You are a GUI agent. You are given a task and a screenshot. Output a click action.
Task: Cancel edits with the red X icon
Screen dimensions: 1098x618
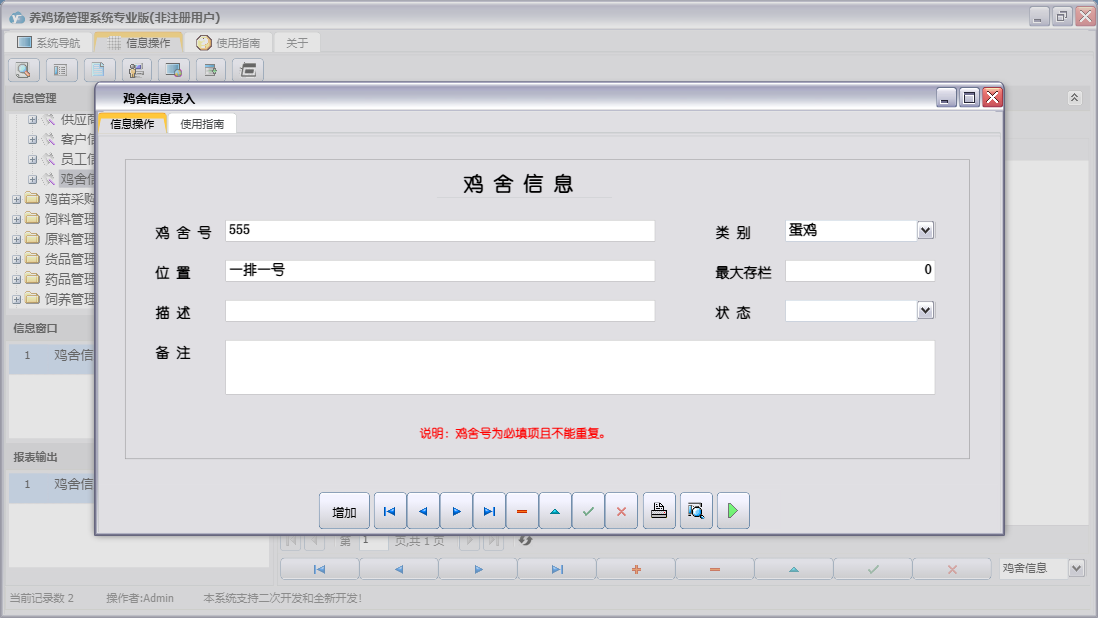tap(622, 510)
